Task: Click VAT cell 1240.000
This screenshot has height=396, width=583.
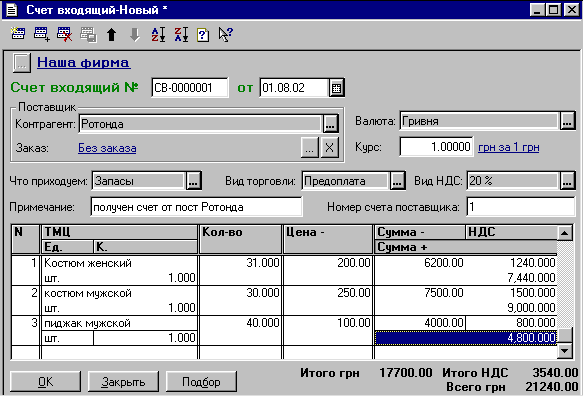Action: (511, 263)
